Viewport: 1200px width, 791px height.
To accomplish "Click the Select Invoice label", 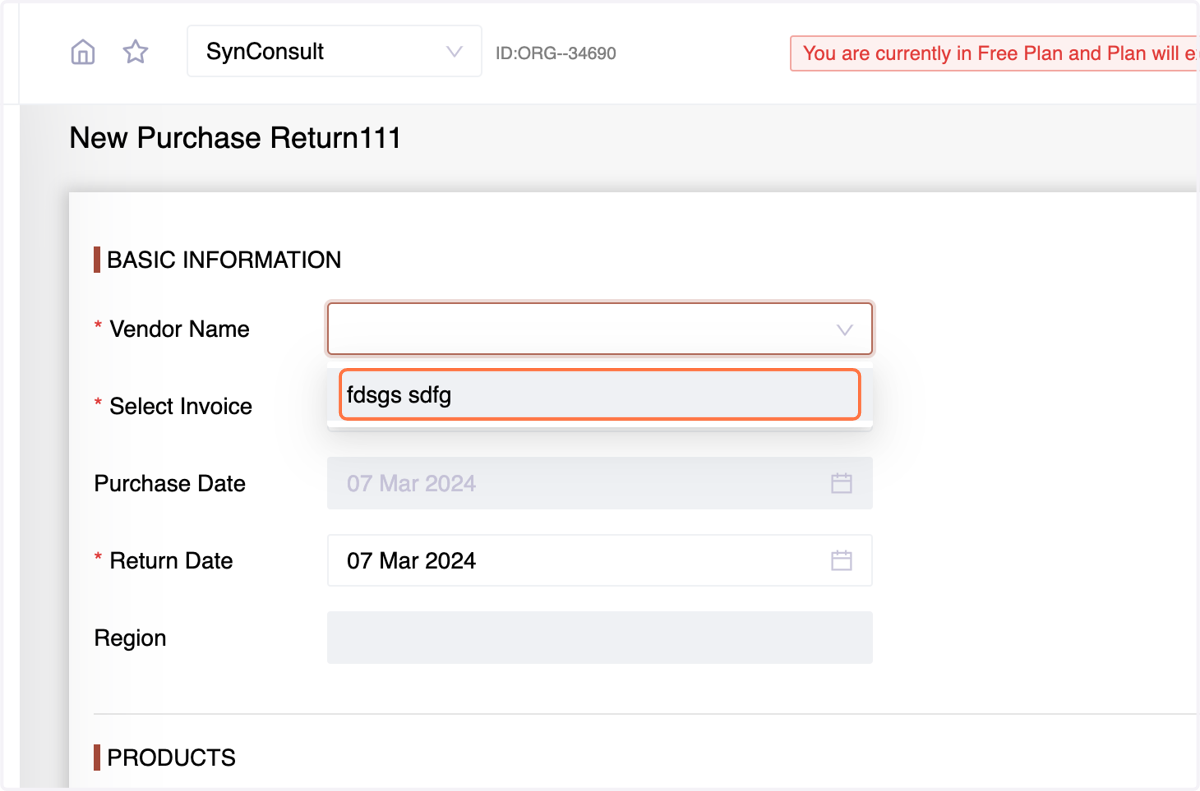I will tap(181, 406).
